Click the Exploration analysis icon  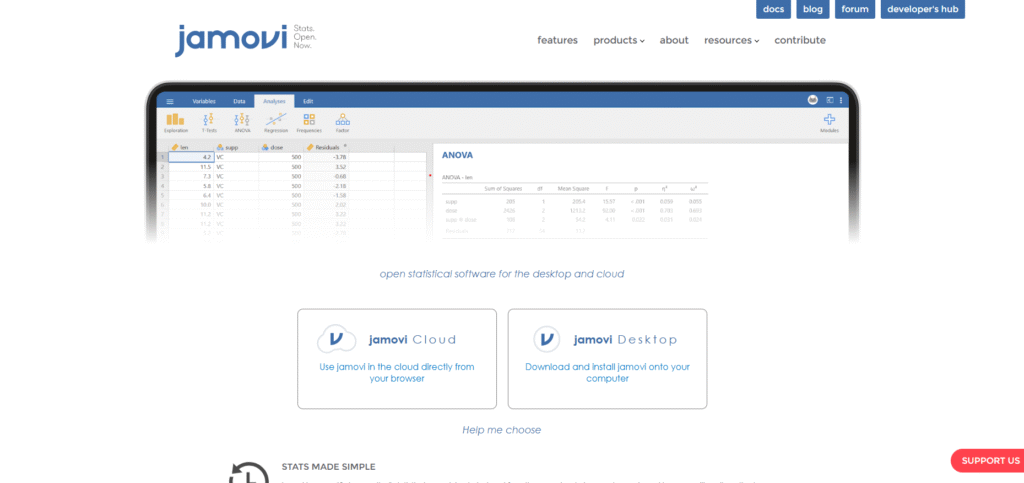tap(176, 121)
